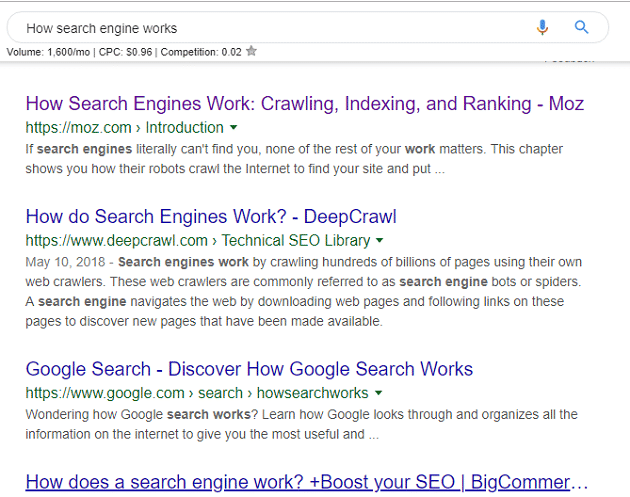Click the Moz snippet starting 'If search engines literally'
Image resolution: width=630 pixels, height=497 pixels.
click(294, 159)
